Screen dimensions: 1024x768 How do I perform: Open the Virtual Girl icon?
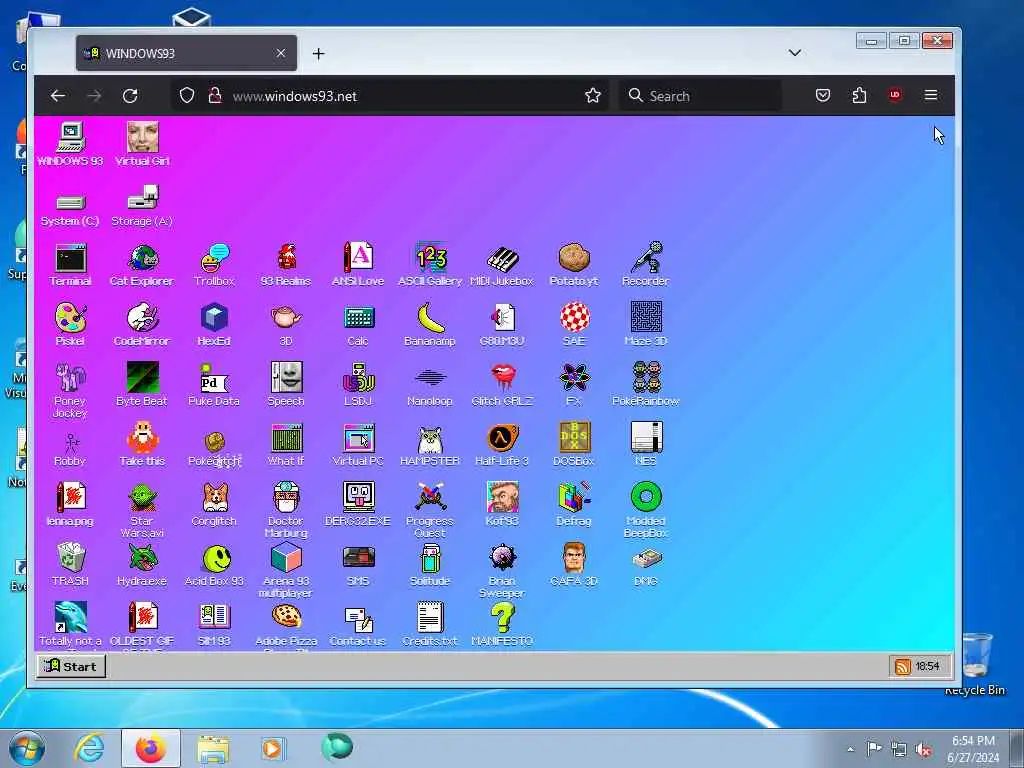tap(142, 144)
